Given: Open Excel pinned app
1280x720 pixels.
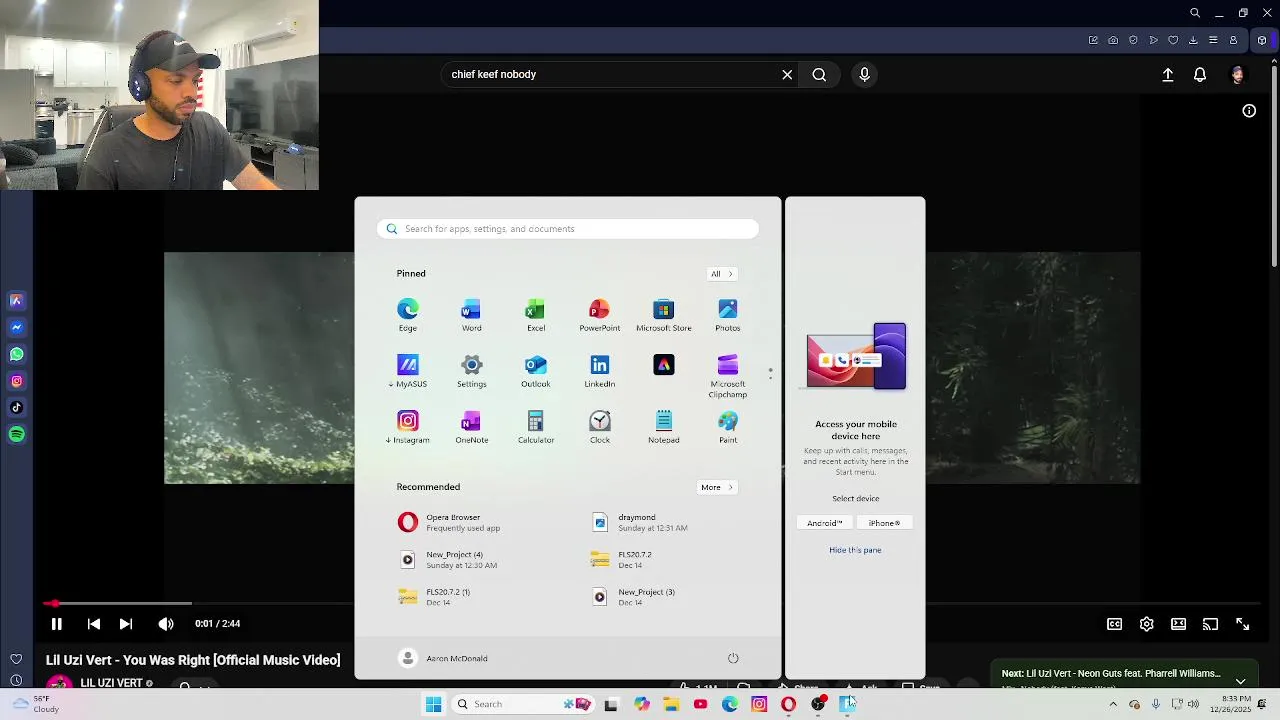Looking at the screenshot, I should click(x=536, y=315).
